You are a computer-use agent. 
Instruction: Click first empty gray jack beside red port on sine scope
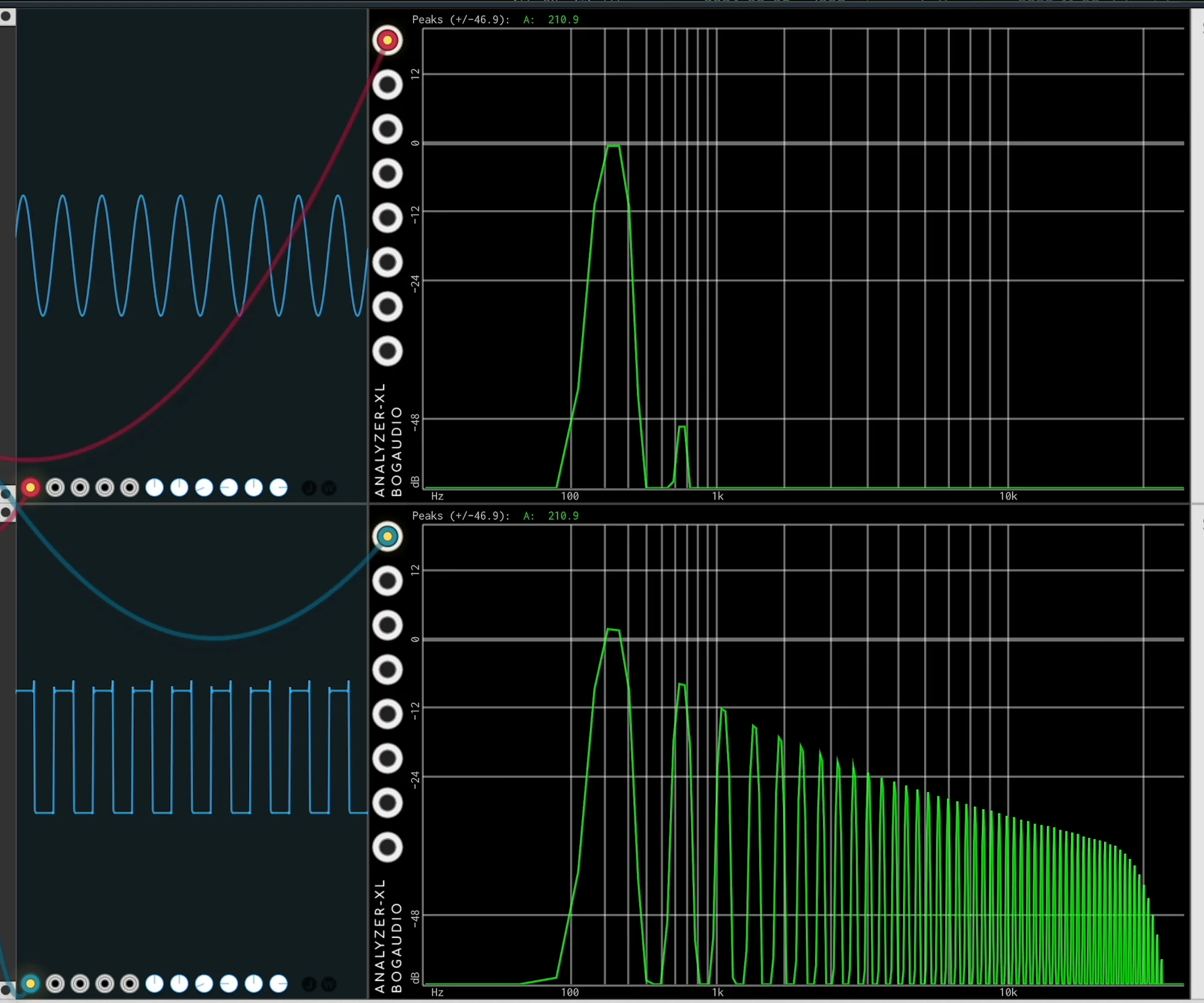point(55,488)
